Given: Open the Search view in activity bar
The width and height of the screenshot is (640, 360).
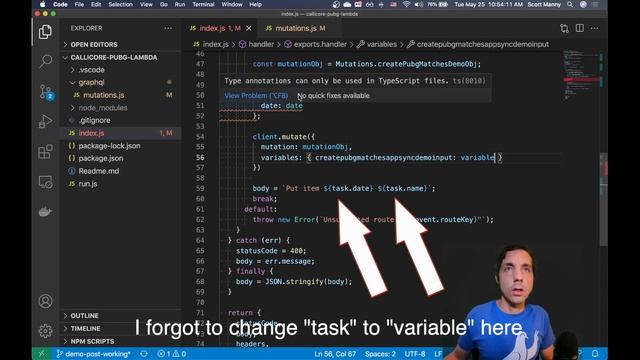Looking at the screenshot, I should click(45, 62).
